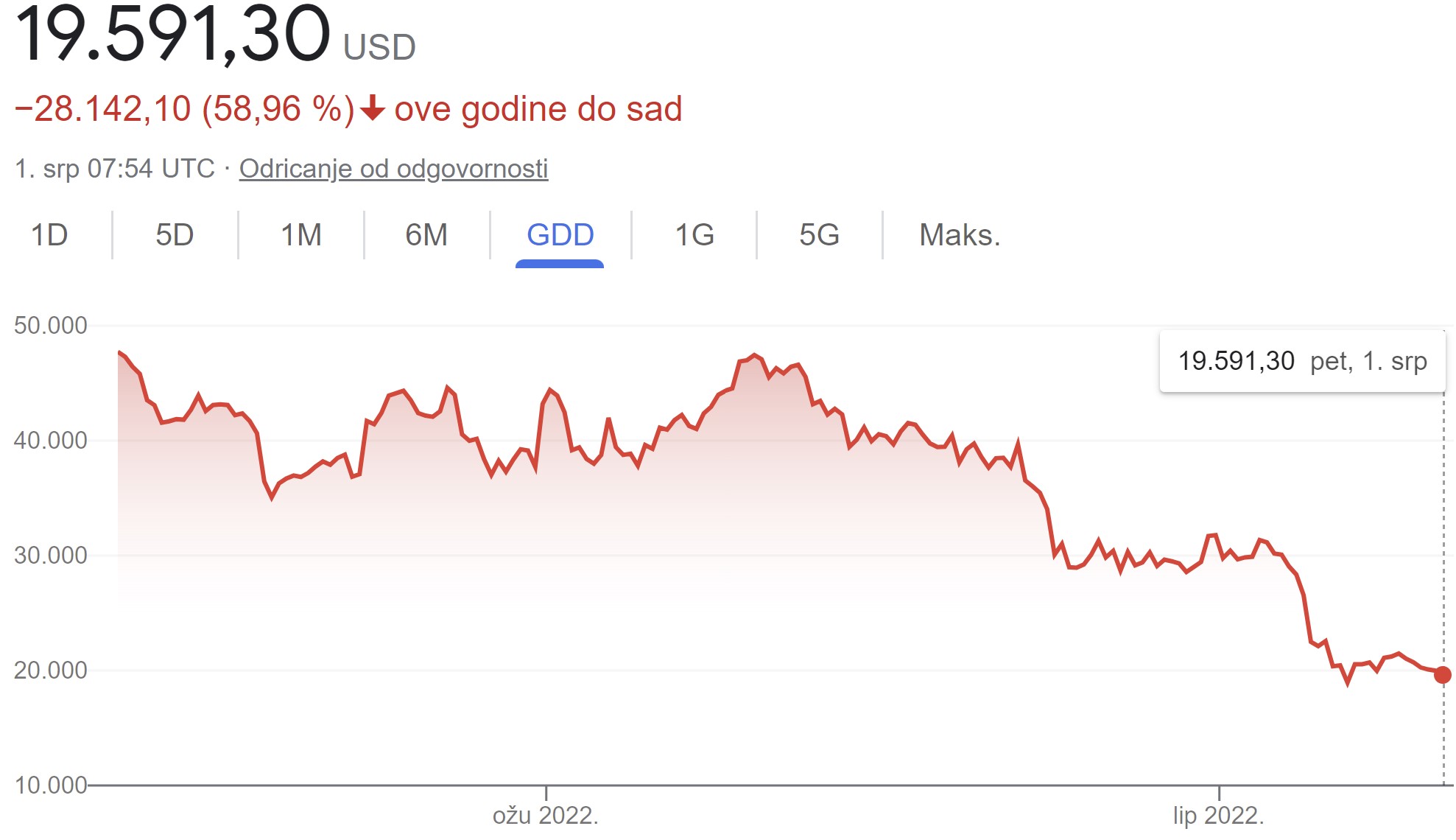Click the chart tooltip showing pet, 1. srp
1456x840 pixels.
(x=1302, y=361)
